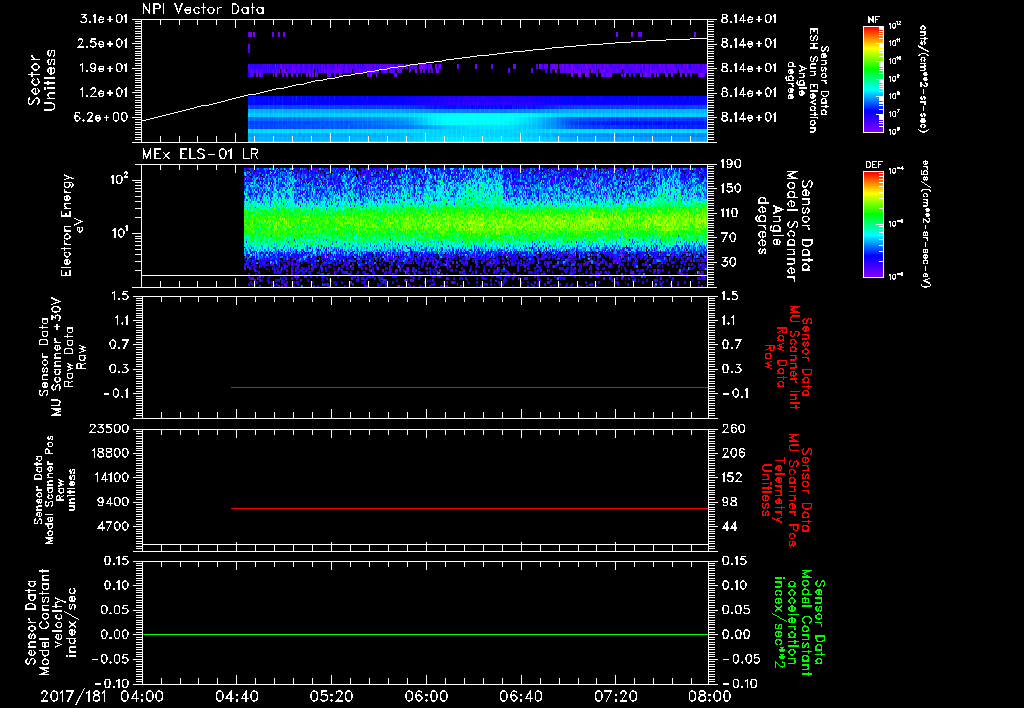The height and width of the screenshot is (708, 1024).
Task: Click the 44 telemetry tick label
Action: click(x=730, y=526)
